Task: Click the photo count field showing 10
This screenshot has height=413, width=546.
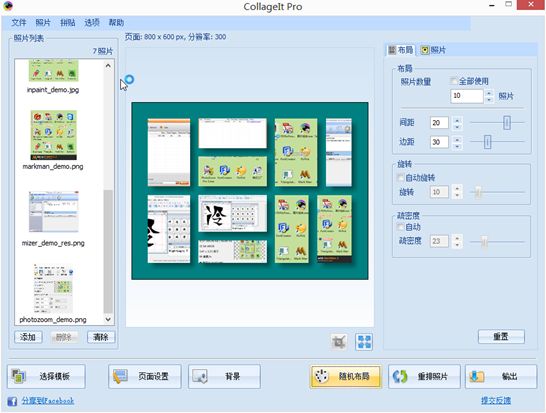Action: 467,96
